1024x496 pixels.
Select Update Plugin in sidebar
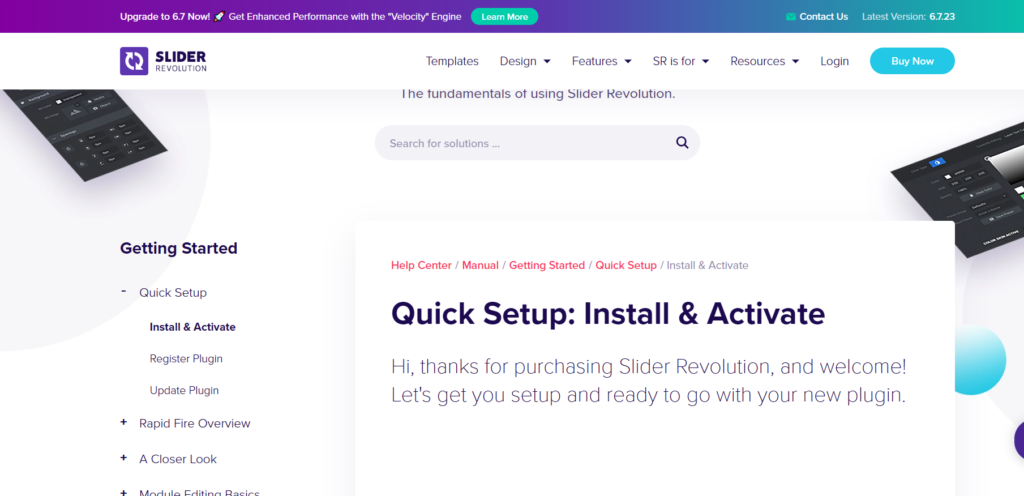pos(184,390)
